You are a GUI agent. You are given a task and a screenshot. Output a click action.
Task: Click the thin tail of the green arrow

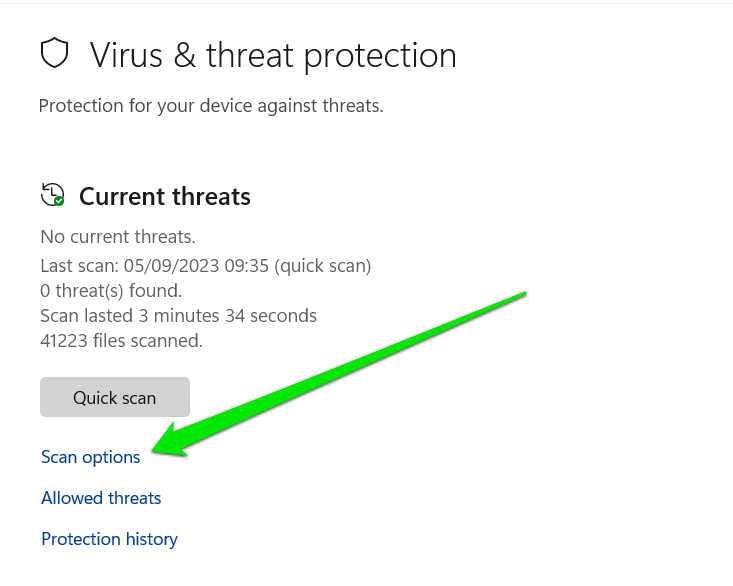[520, 295]
